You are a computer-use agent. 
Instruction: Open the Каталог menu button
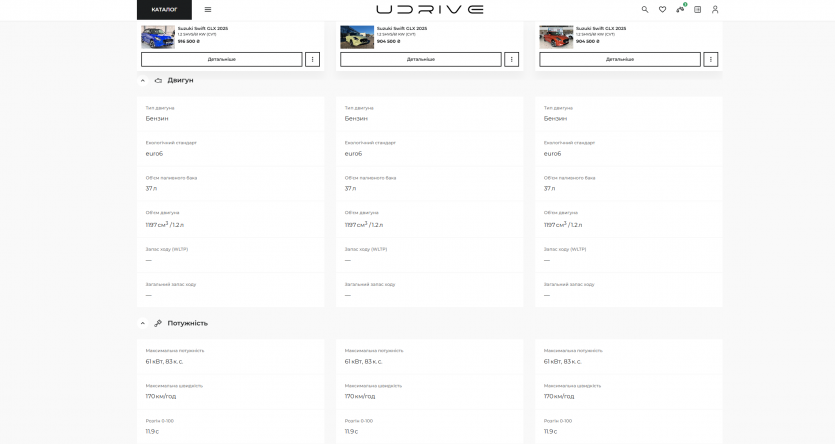[164, 9]
